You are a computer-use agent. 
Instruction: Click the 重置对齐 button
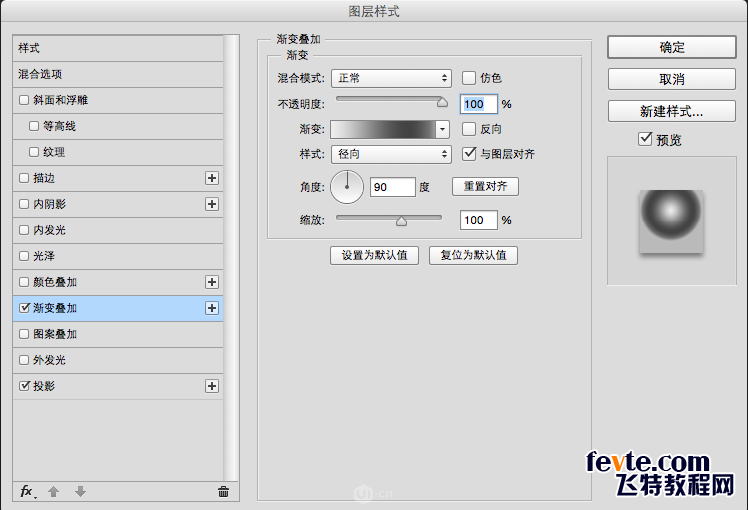tap(485, 186)
